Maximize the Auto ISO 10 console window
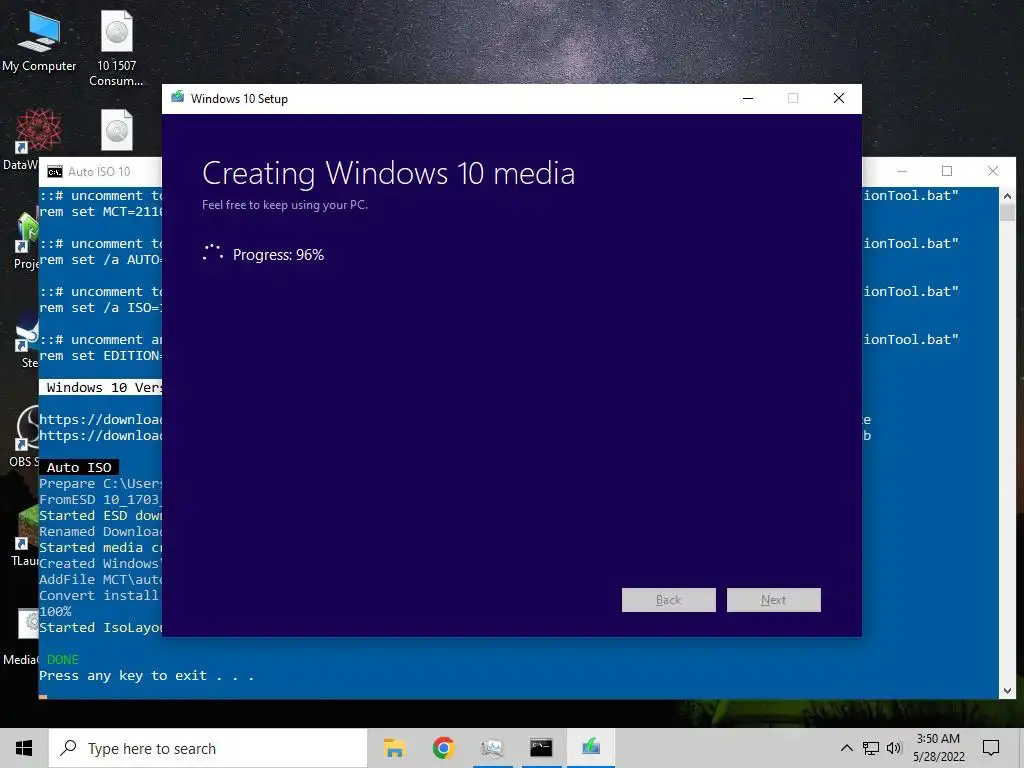The height and width of the screenshot is (768, 1024). [x=947, y=172]
